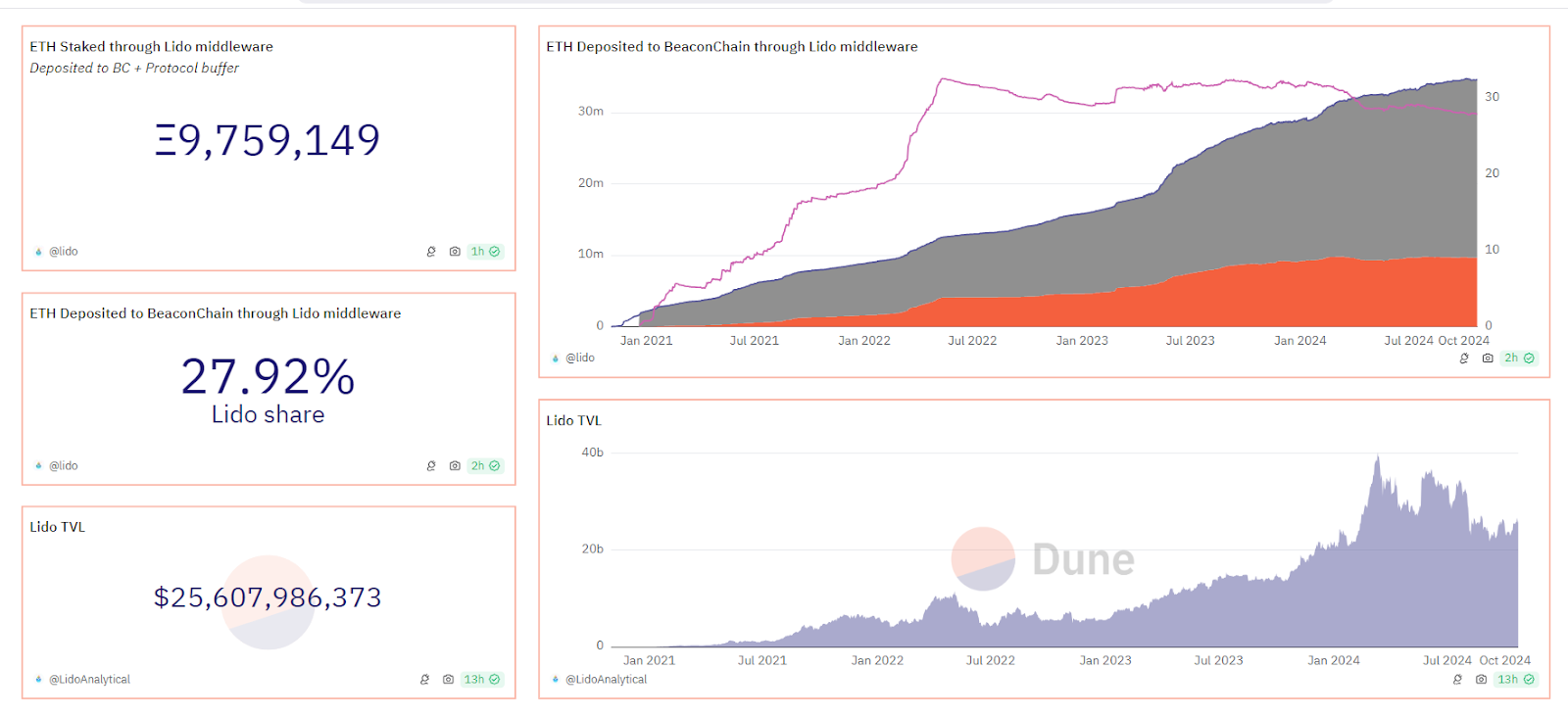Screen dimensions: 1568x716
Task: Click 'Jul 2022' x-axis label in Lido TVL chart
Action: point(991,661)
